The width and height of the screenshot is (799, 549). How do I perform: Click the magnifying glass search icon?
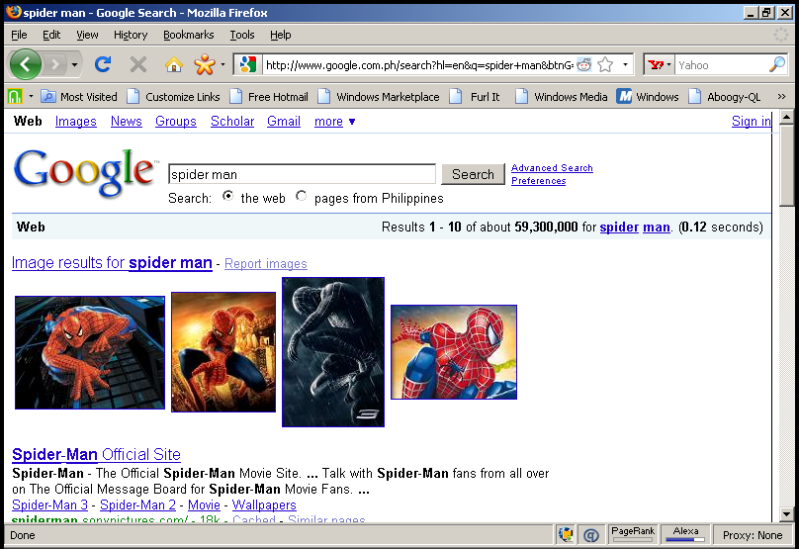pos(777,64)
